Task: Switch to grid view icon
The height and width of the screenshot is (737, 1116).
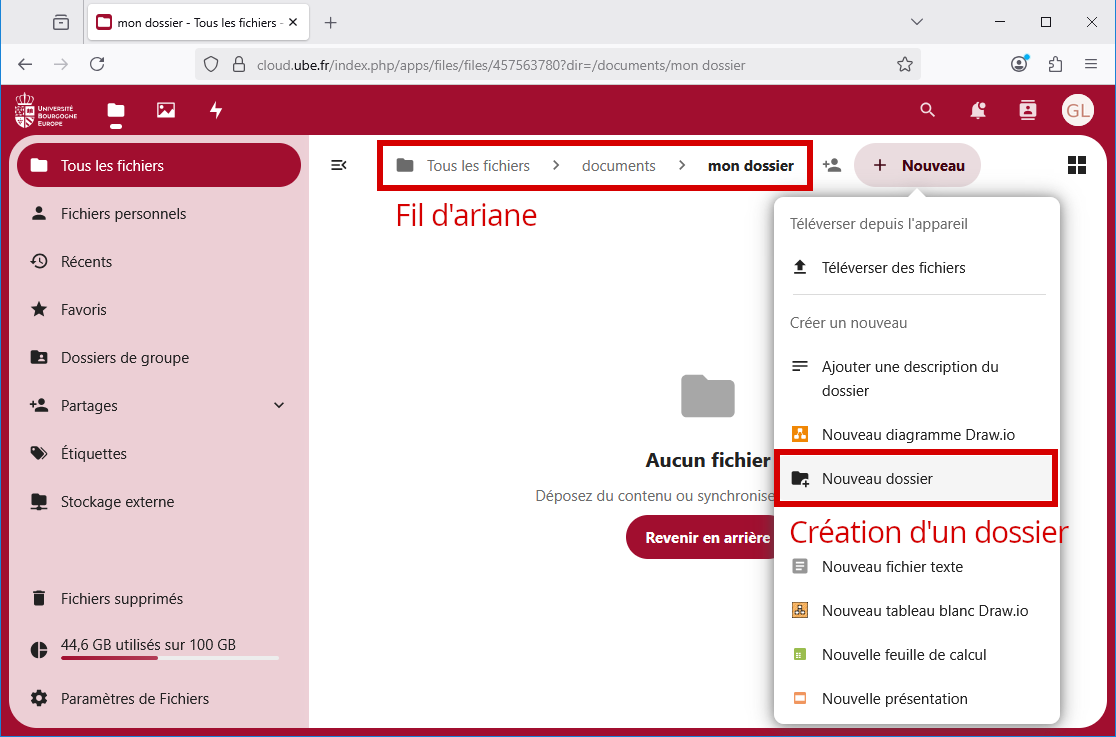Action: tap(1077, 165)
